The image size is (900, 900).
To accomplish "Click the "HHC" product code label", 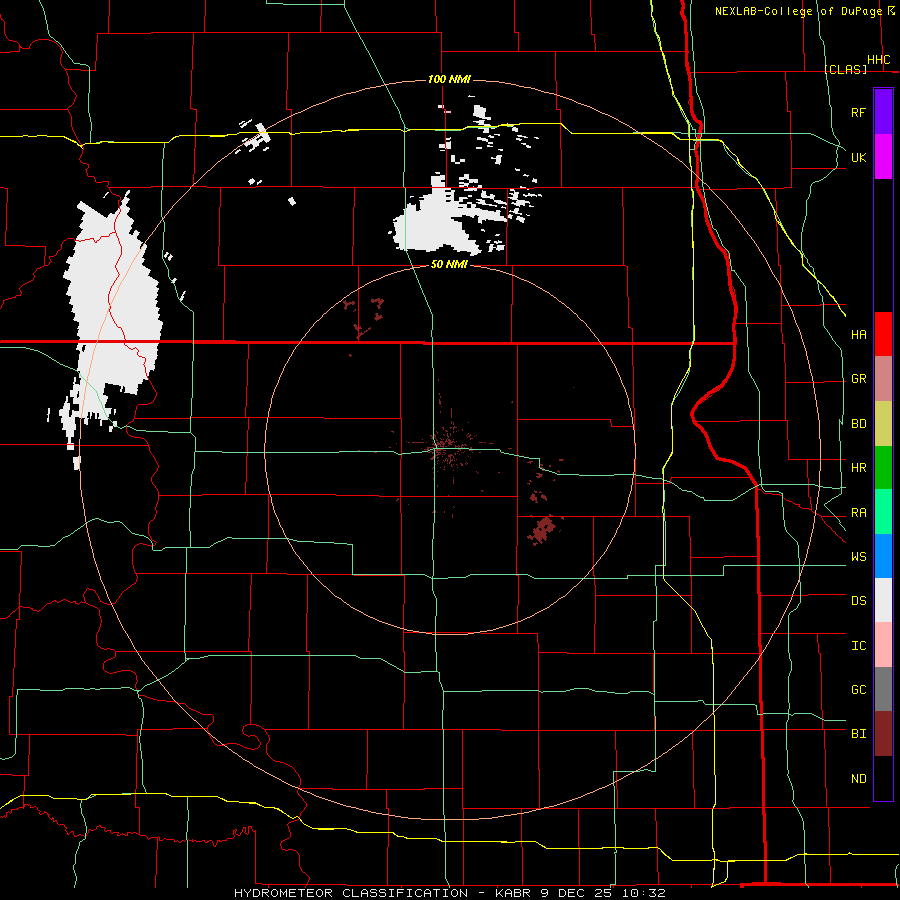I will tap(878, 60).
